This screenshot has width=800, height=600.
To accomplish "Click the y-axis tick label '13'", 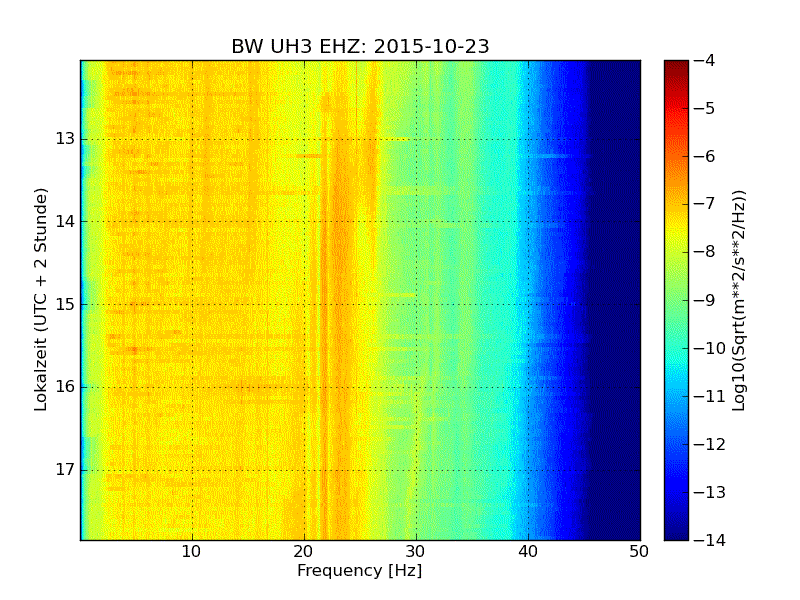I will point(65,139).
